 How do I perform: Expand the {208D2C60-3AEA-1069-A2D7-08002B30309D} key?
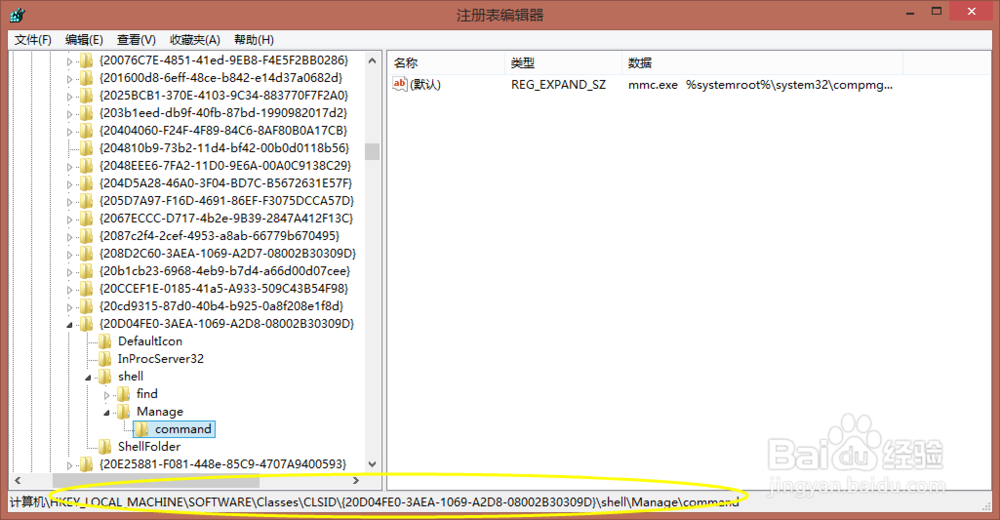tap(70, 254)
